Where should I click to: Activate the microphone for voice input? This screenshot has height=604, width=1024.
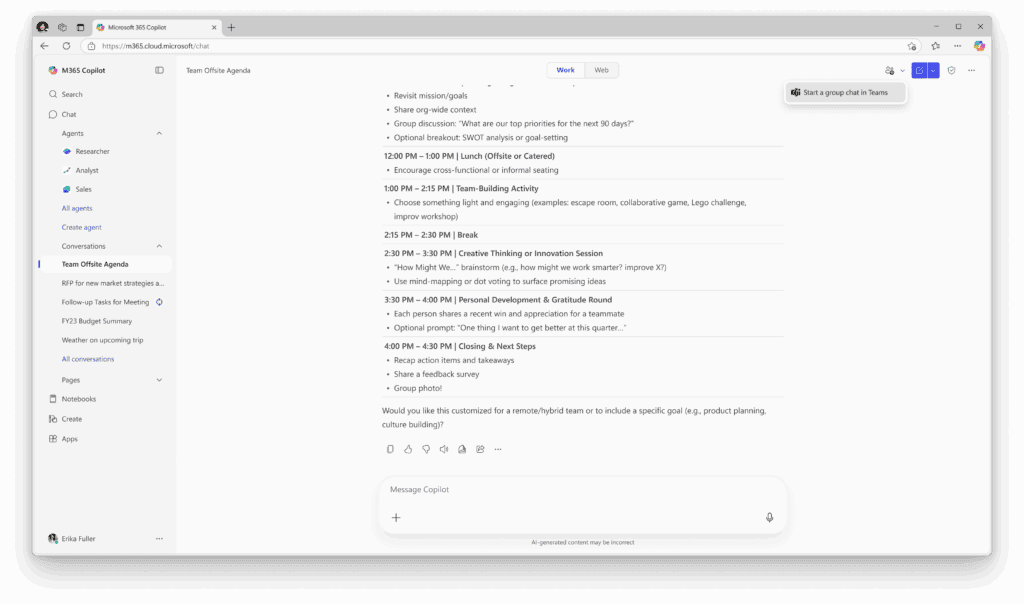pyautogui.click(x=769, y=517)
